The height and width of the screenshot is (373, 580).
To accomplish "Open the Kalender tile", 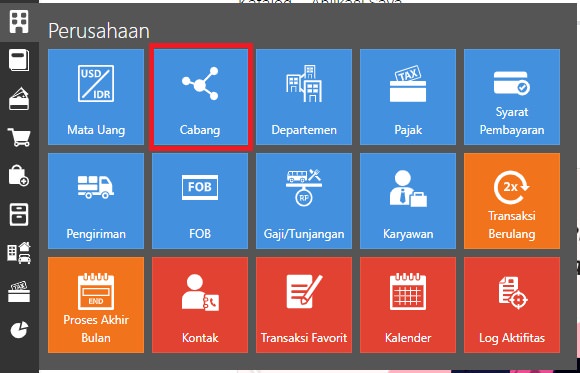I will (x=408, y=305).
